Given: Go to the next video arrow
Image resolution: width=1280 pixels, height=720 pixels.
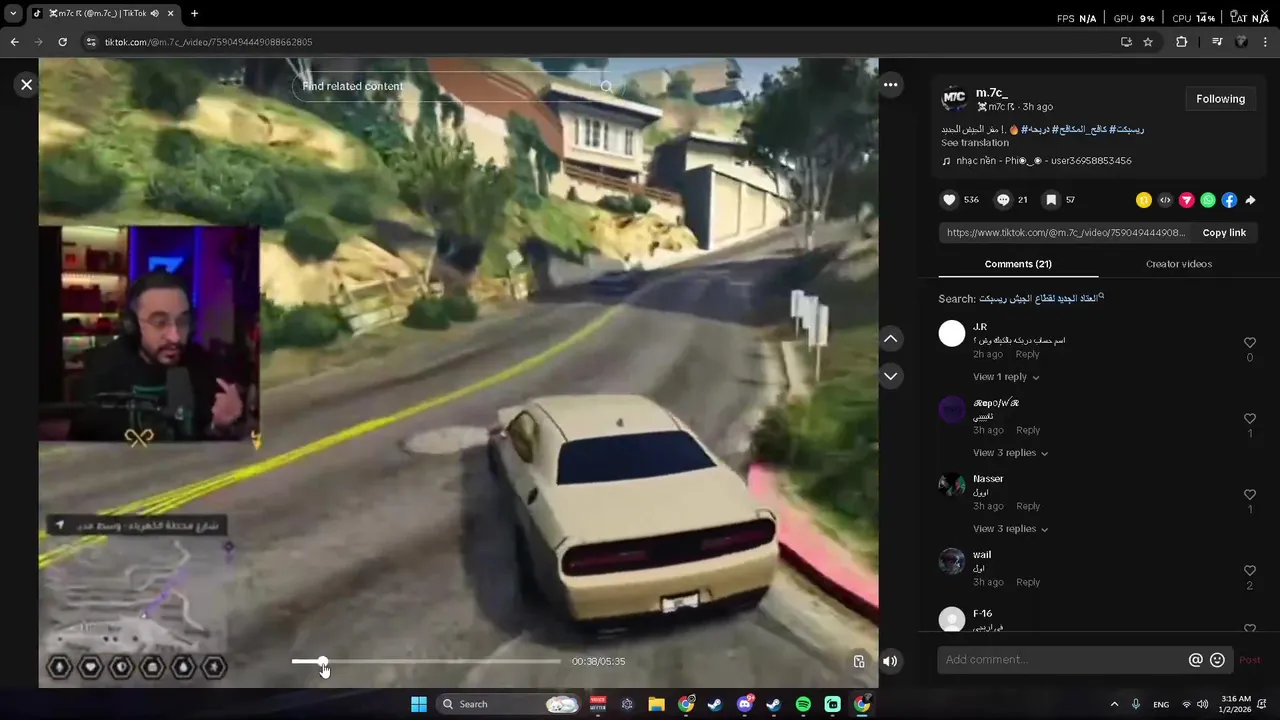Looking at the screenshot, I should [890, 376].
